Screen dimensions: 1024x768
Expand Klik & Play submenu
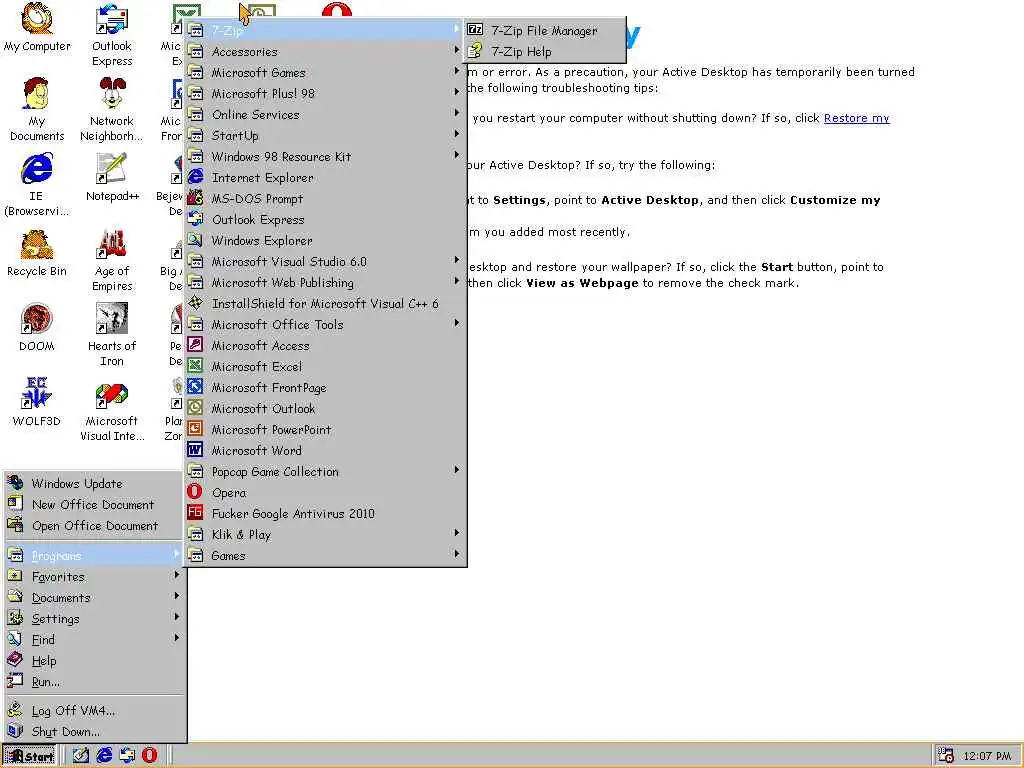point(325,534)
